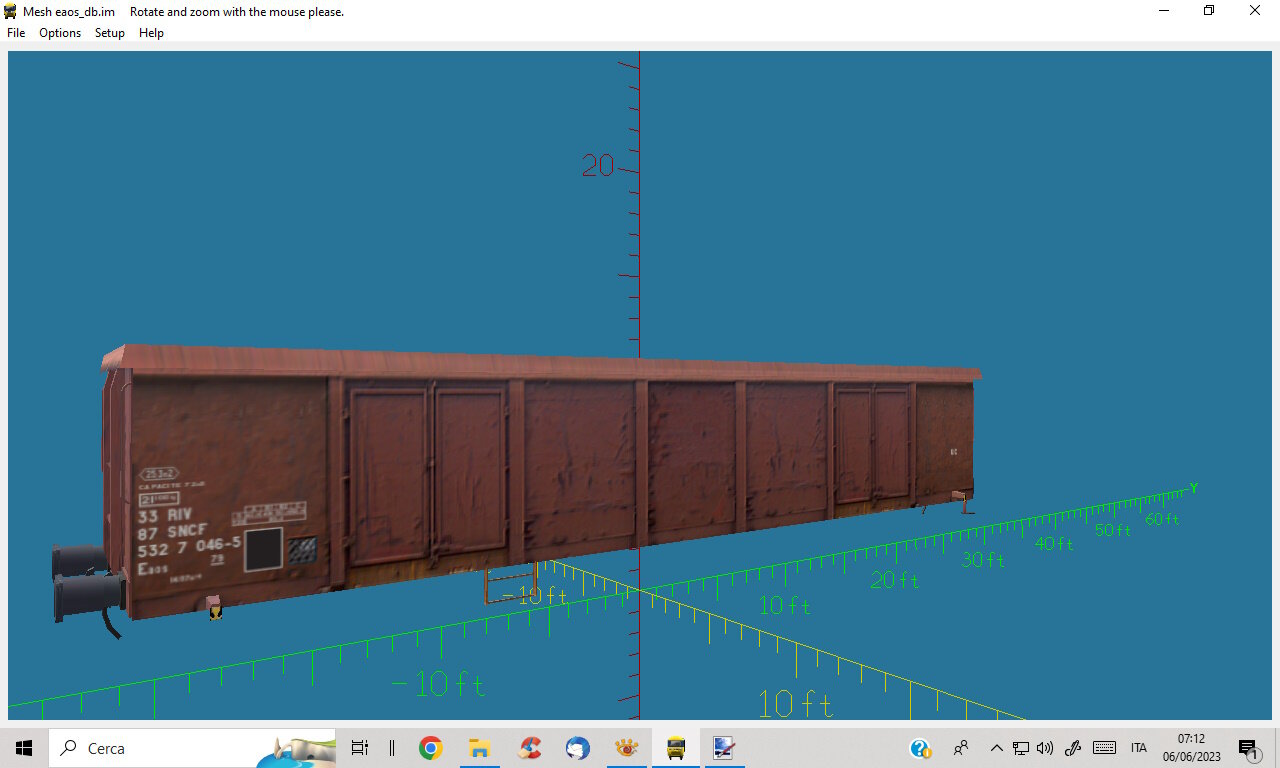
Task: Minimize the Mesh viewer window
Action: click(x=1163, y=11)
